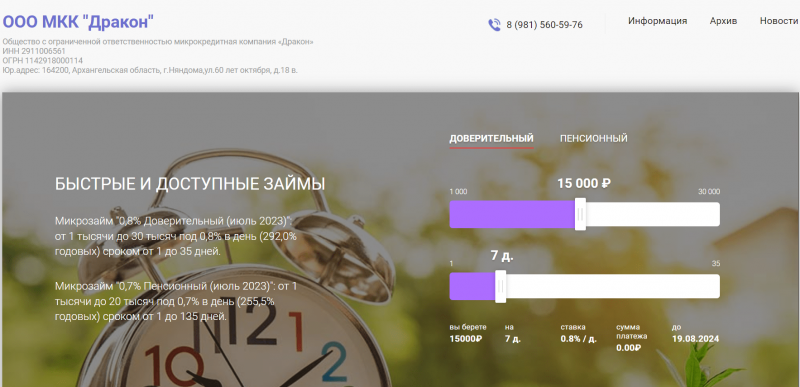Viewport: 800px width, 387px height.
Task: Select the Юр.адрес line
Action: click(150, 70)
